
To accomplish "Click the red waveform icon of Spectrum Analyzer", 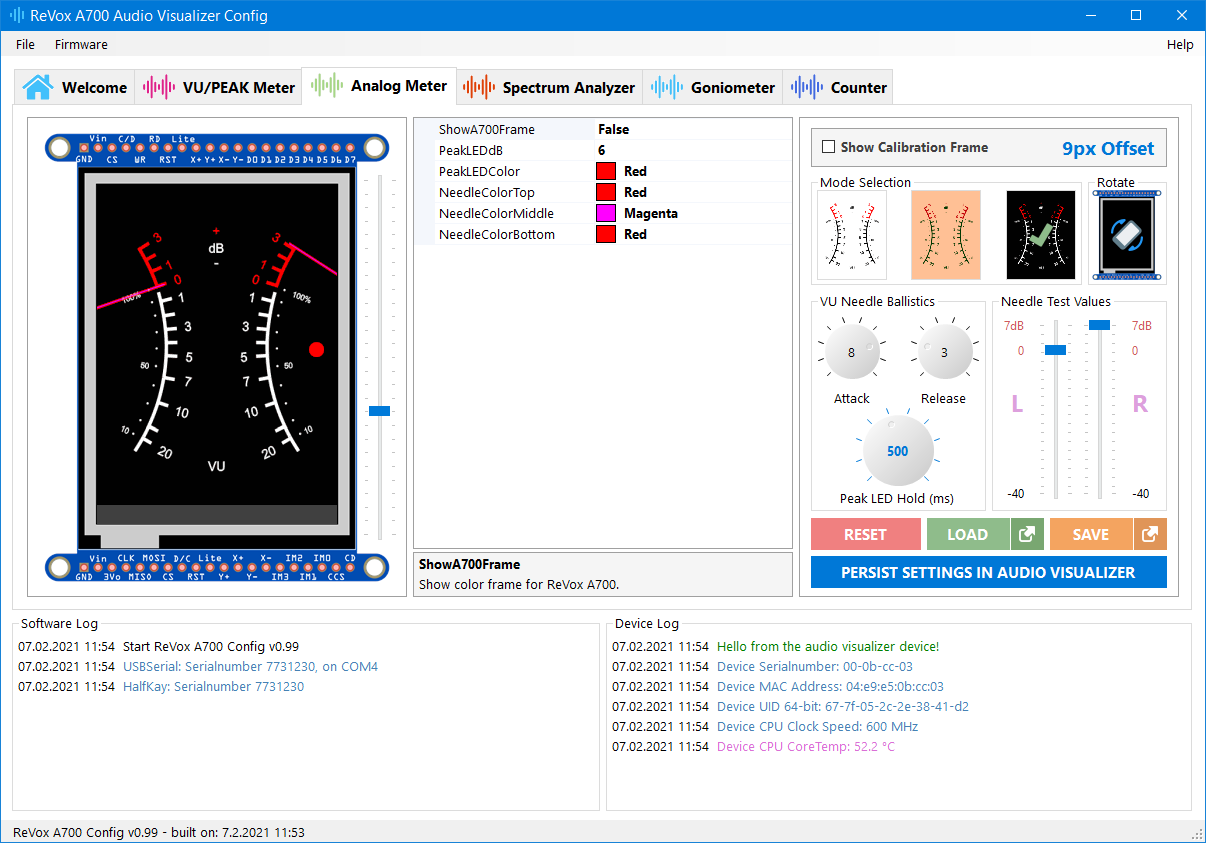I will click(479, 87).
